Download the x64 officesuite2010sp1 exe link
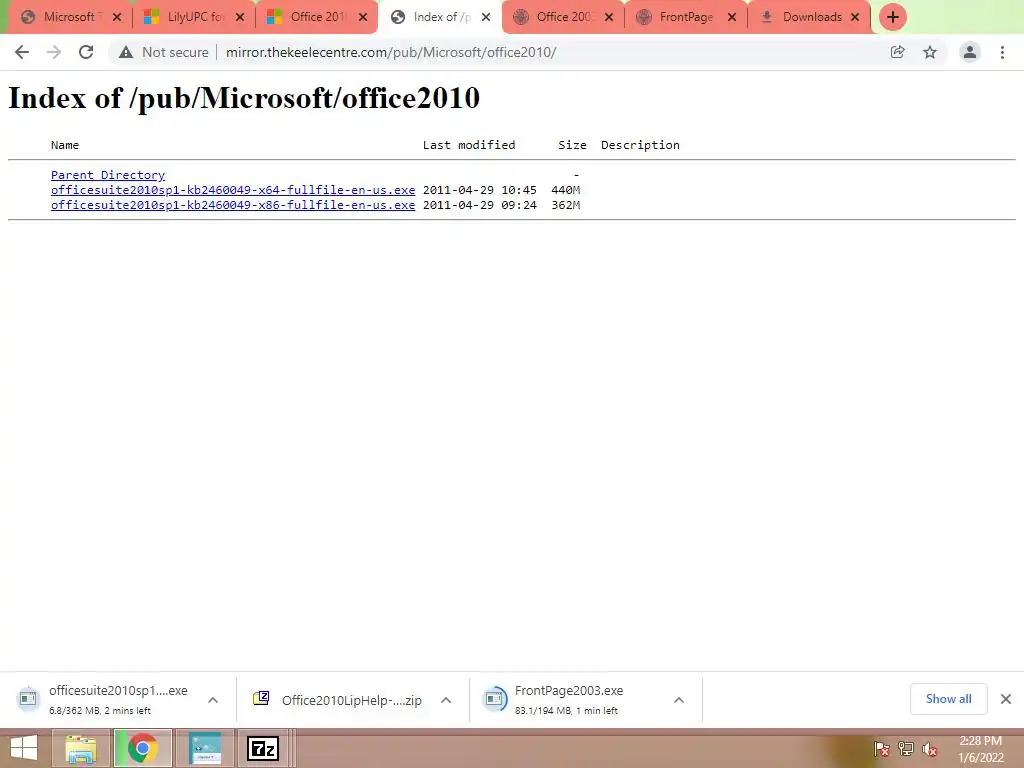This screenshot has height=768, width=1024. (x=233, y=190)
